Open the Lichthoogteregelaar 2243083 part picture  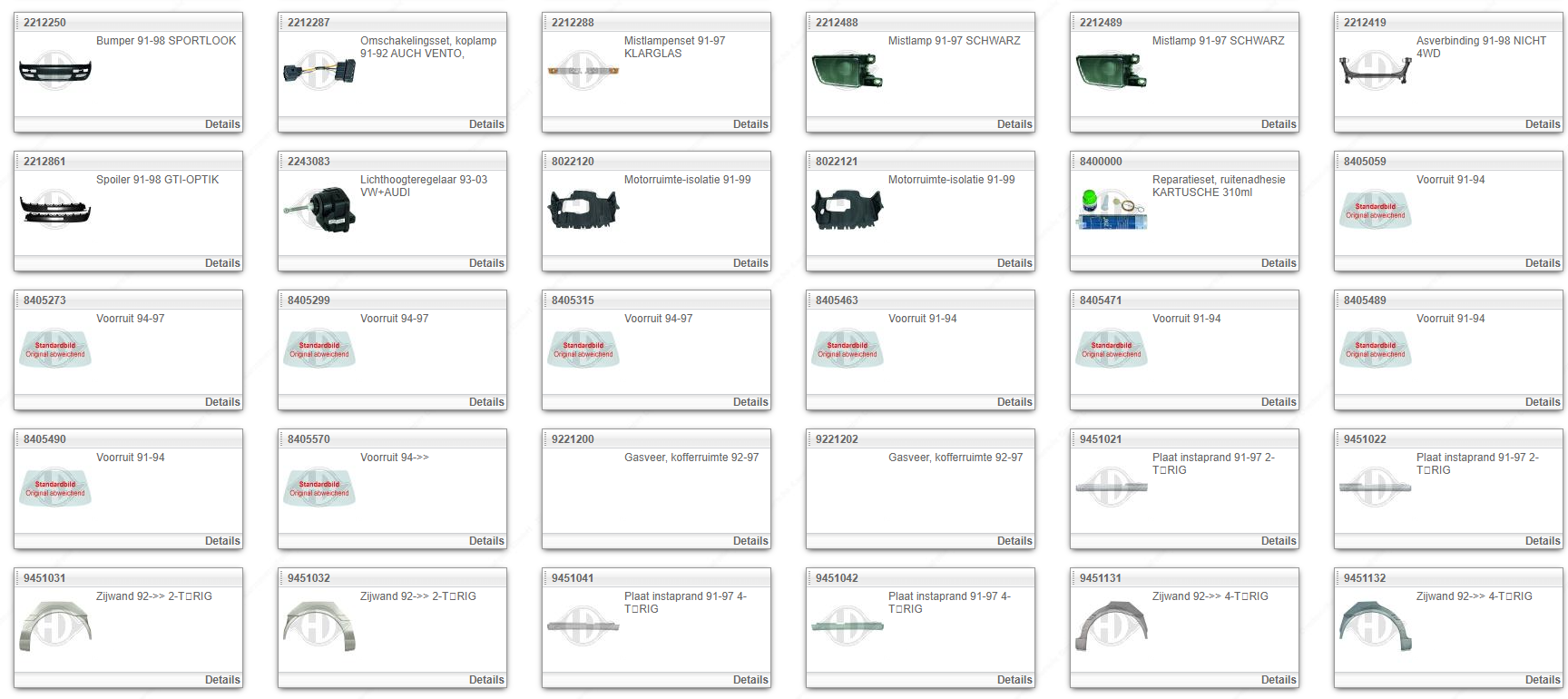pos(319,210)
